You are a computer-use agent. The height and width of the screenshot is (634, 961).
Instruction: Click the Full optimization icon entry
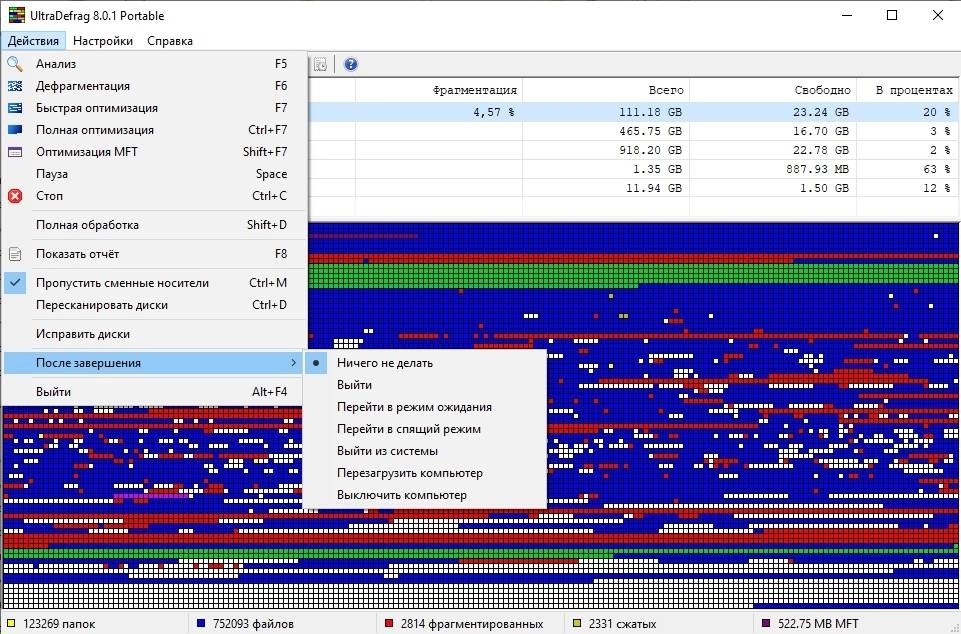(15, 130)
